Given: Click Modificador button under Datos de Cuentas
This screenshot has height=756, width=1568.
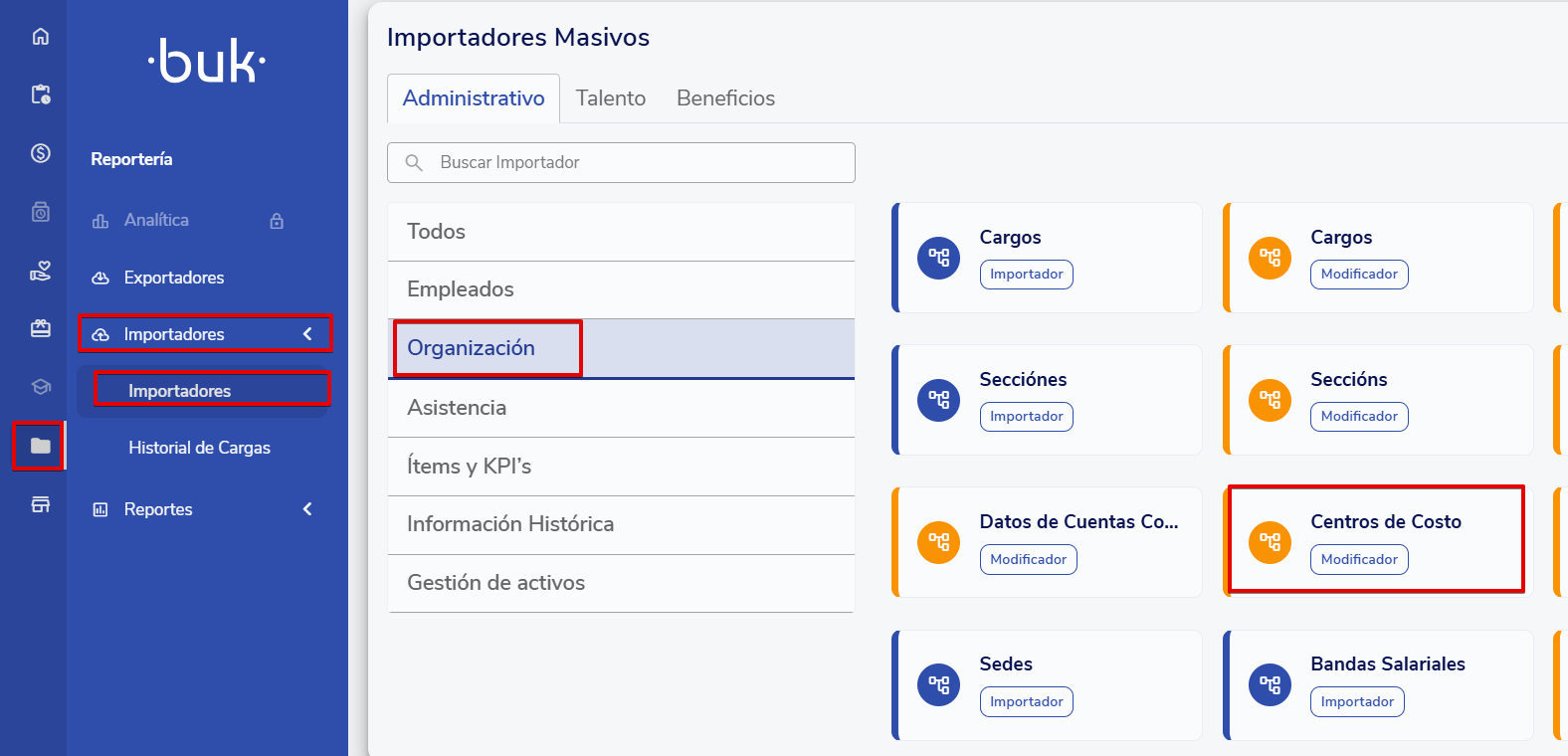Looking at the screenshot, I should point(1028,559).
